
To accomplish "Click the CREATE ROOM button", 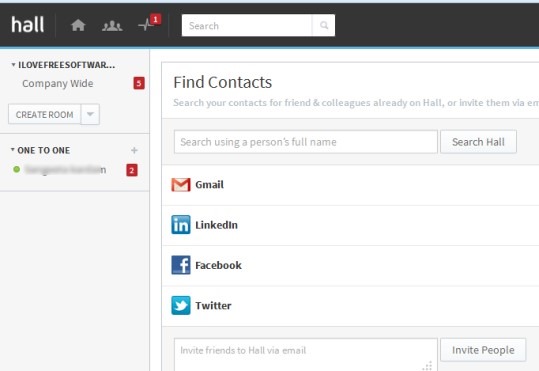I will [44, 114].
